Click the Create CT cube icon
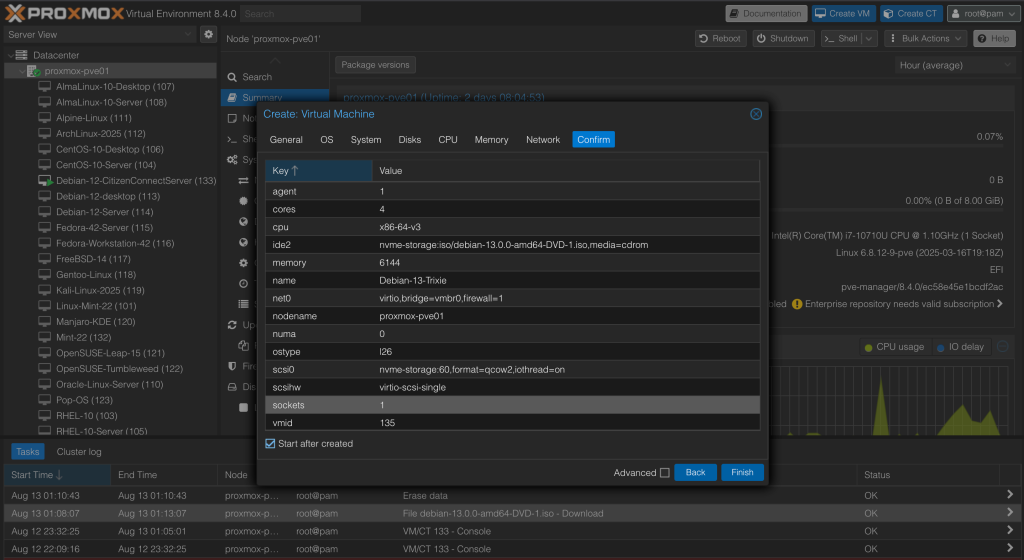This screenshot has width=1024, height=560. point(888,14)
